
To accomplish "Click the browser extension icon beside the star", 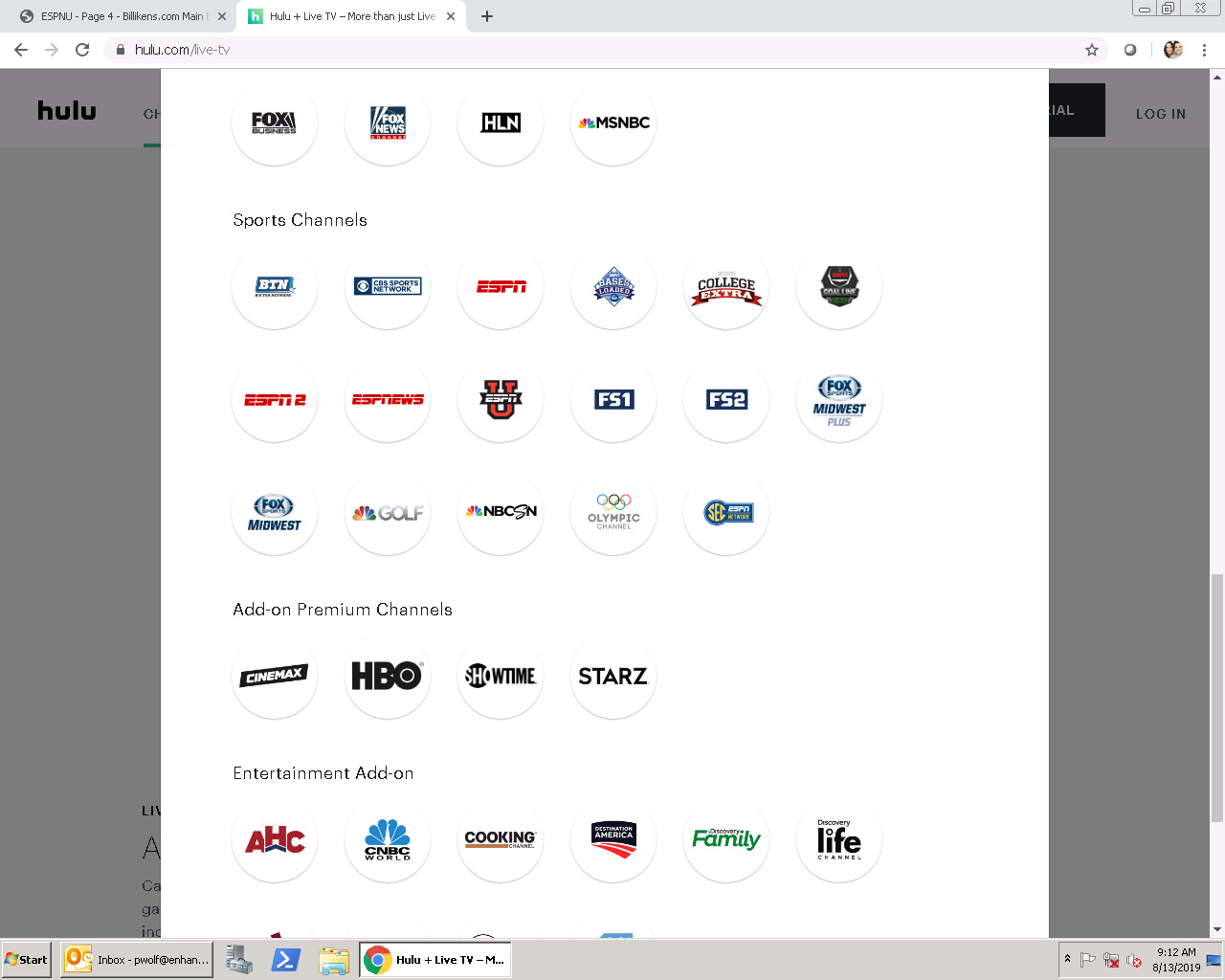I will coord(1130,50).
